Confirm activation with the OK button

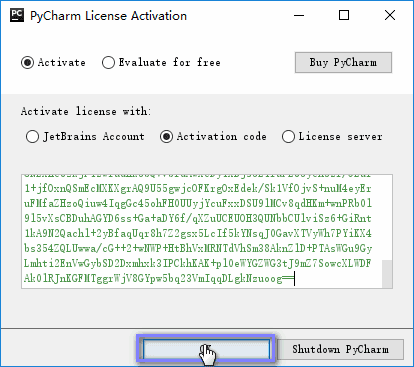[x=206, y=349]
